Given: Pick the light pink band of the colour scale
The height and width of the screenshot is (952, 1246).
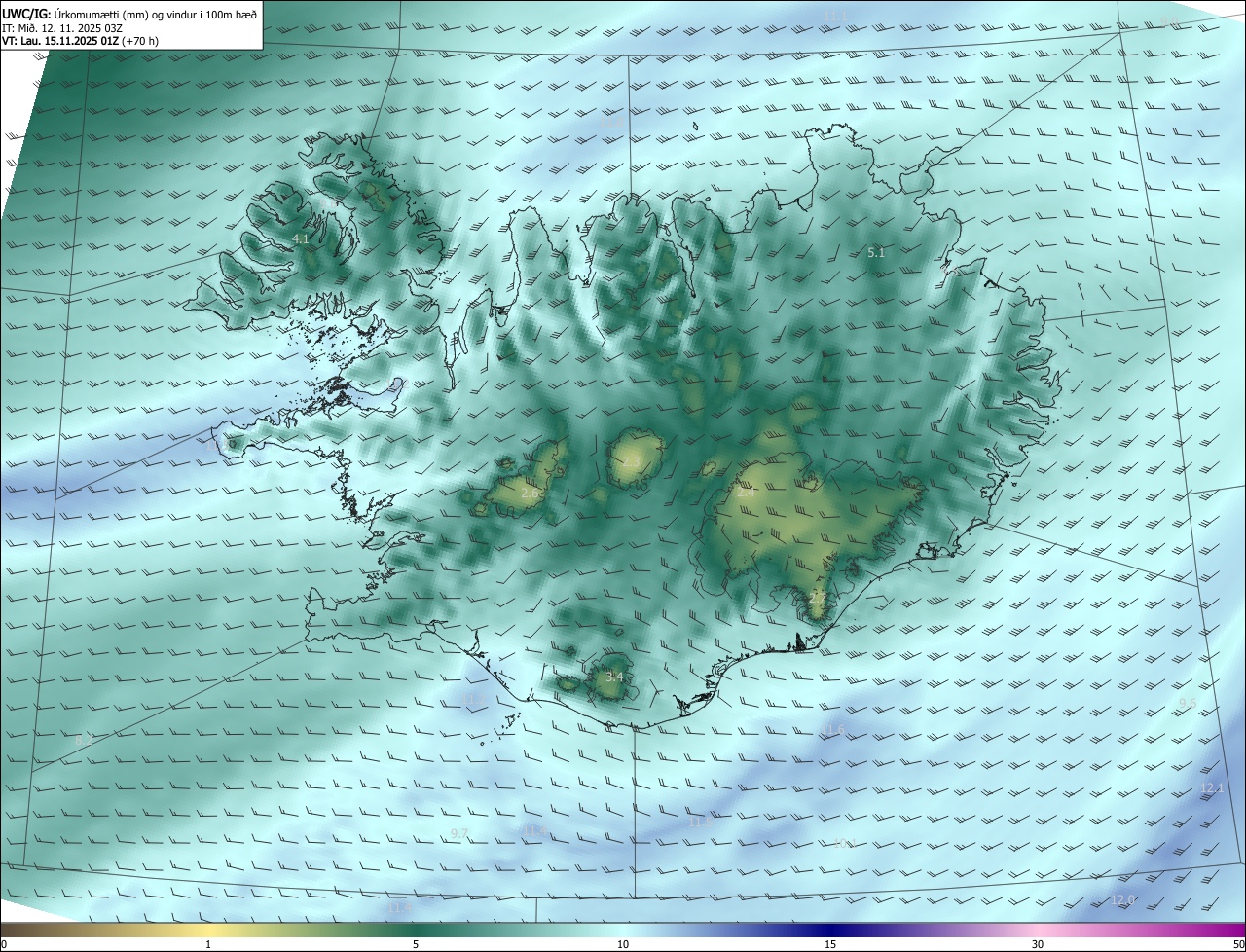Looking at the screenshot, I should click(1038, 930).
